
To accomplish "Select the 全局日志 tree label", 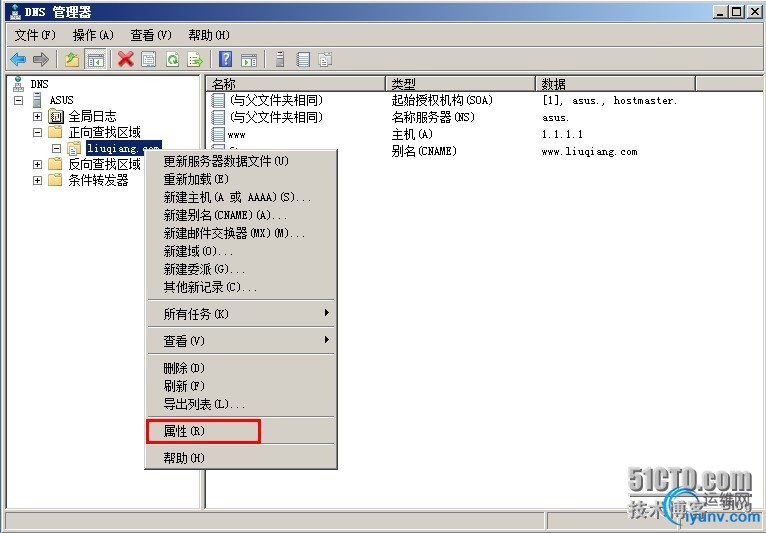I will tap(92, 116).
